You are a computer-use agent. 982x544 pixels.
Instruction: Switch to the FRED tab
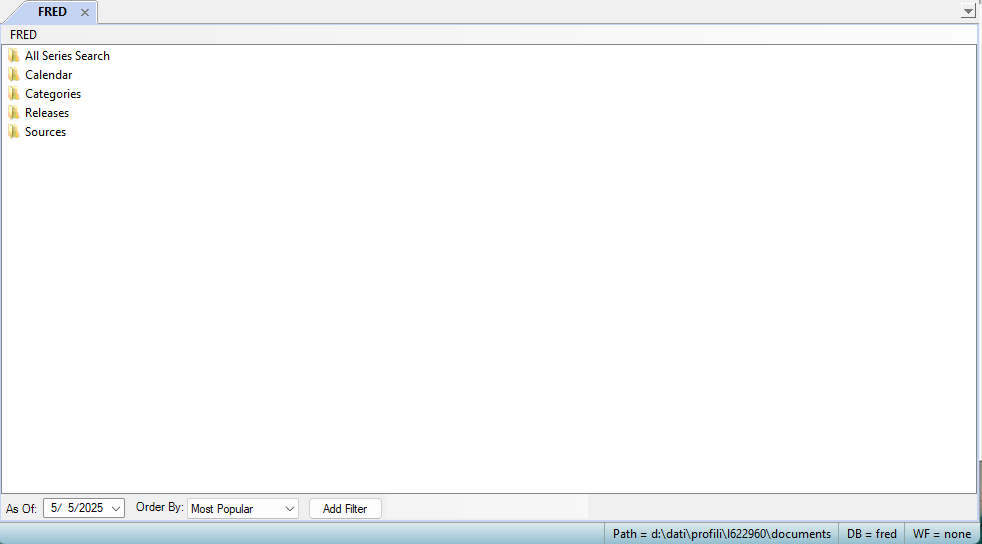pyautogui.click(x=52, y=12)
